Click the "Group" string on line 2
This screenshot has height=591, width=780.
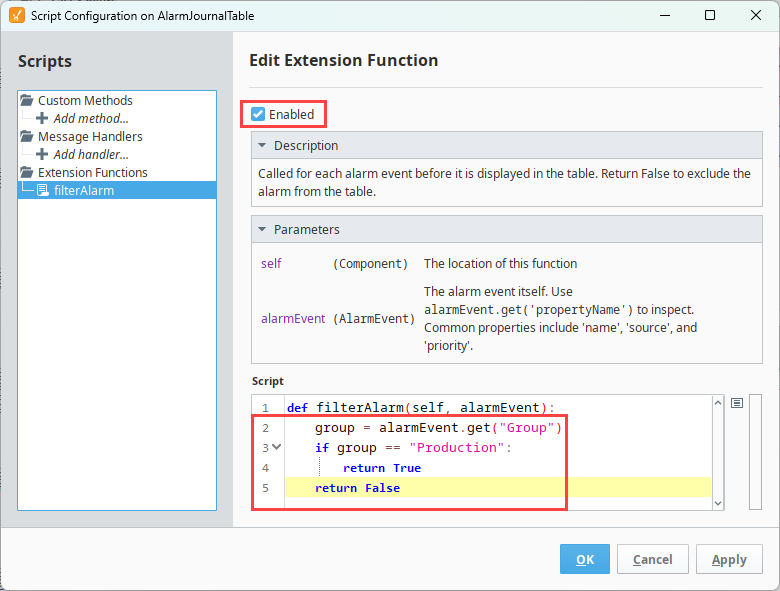(527, 428)
